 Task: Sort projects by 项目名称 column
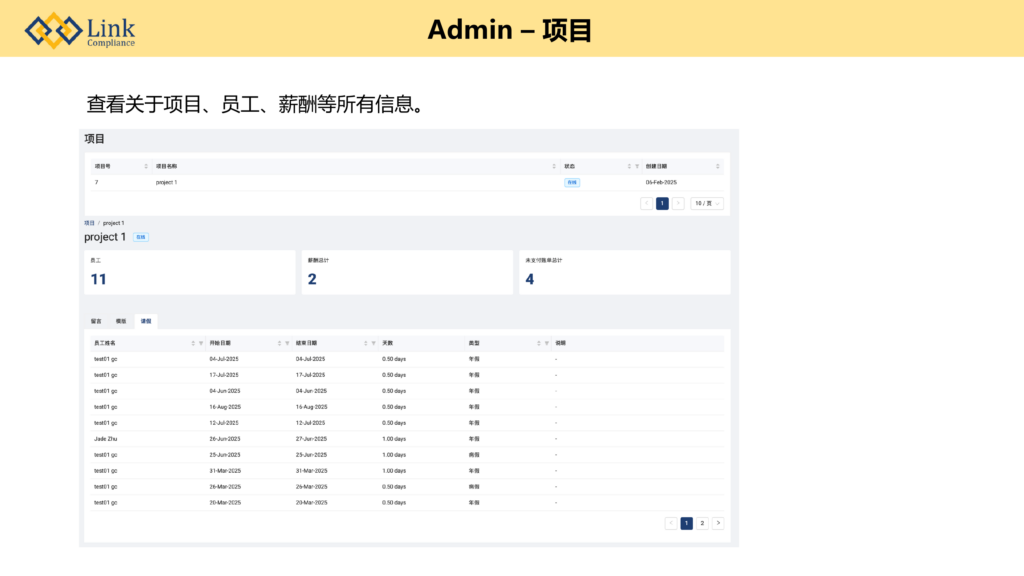pyautogui.click(x=555, y=166)
